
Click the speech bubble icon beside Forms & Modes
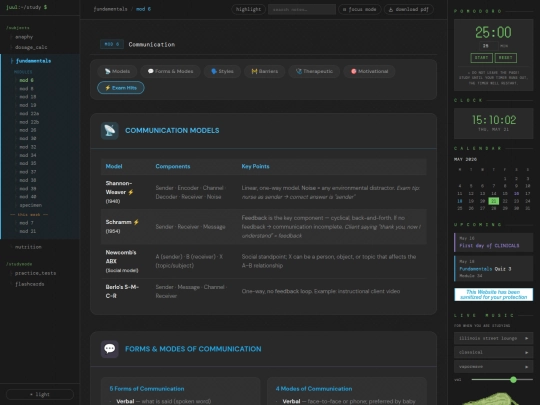[110, 349]
